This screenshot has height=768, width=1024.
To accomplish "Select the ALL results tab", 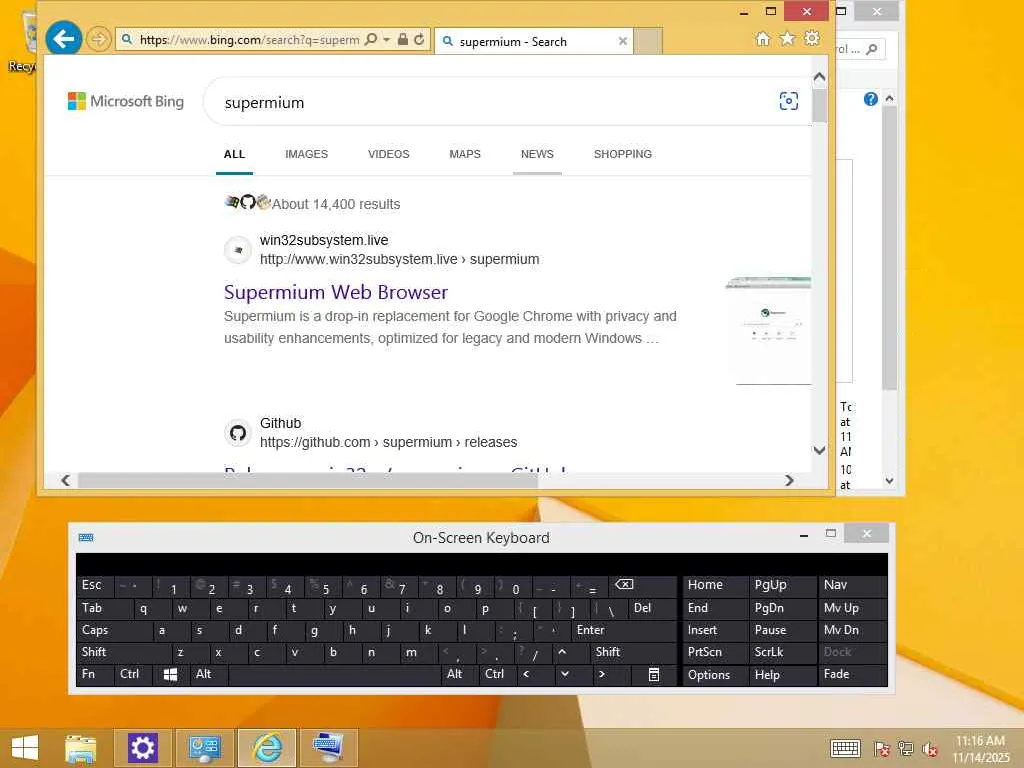I will 234,154.
